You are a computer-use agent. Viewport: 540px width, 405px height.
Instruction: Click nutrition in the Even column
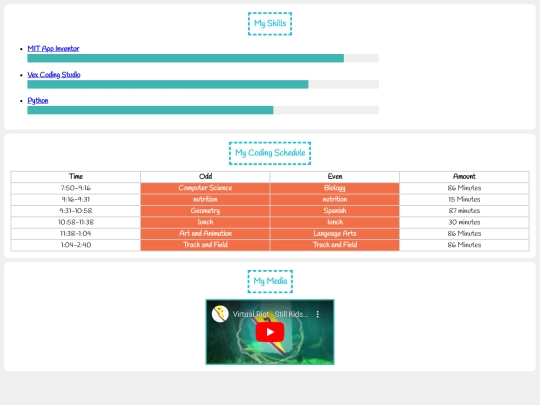coord(335,199)
